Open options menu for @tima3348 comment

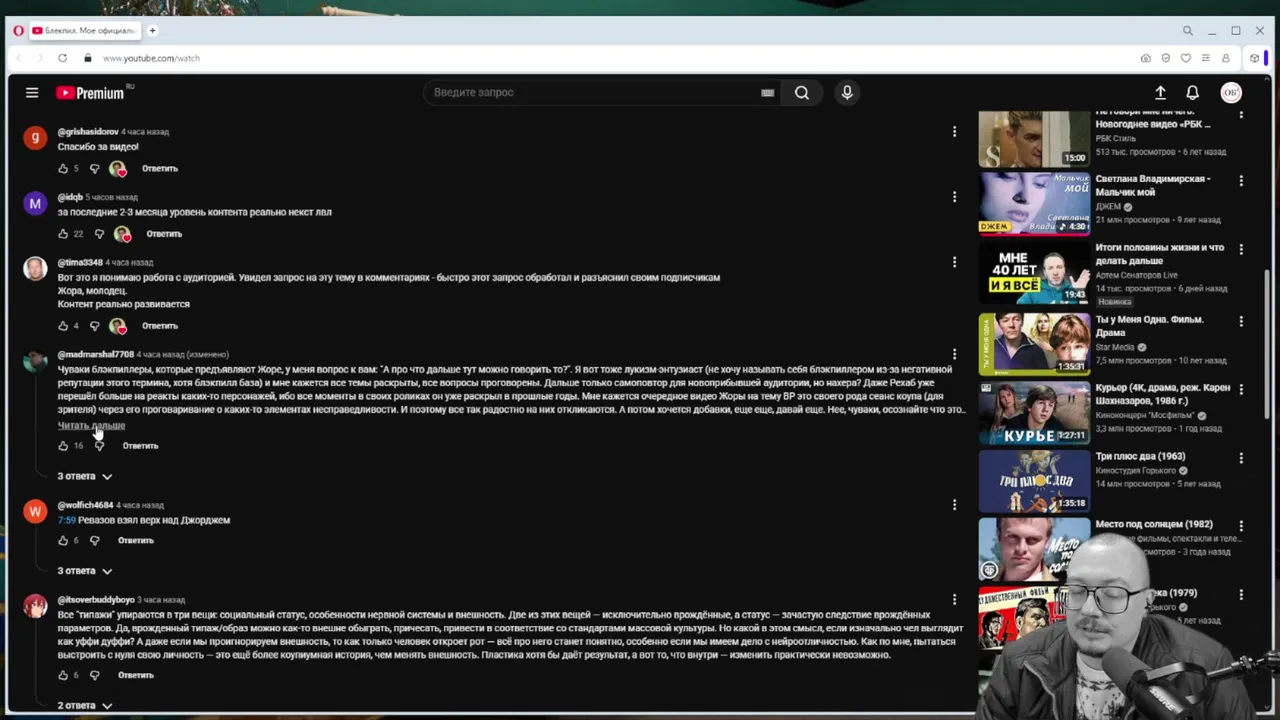(954, 262)
